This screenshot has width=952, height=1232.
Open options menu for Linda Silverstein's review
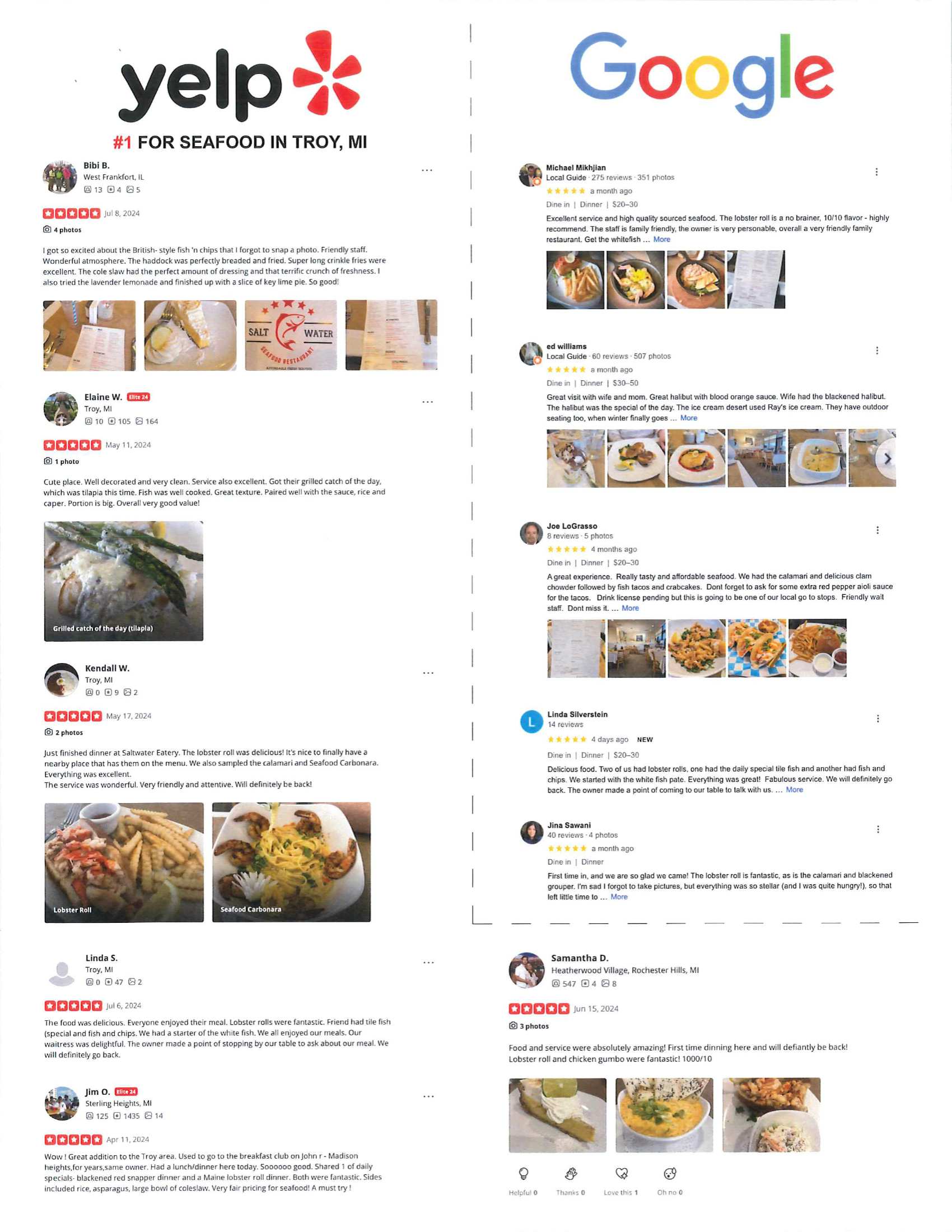[878, 718]
